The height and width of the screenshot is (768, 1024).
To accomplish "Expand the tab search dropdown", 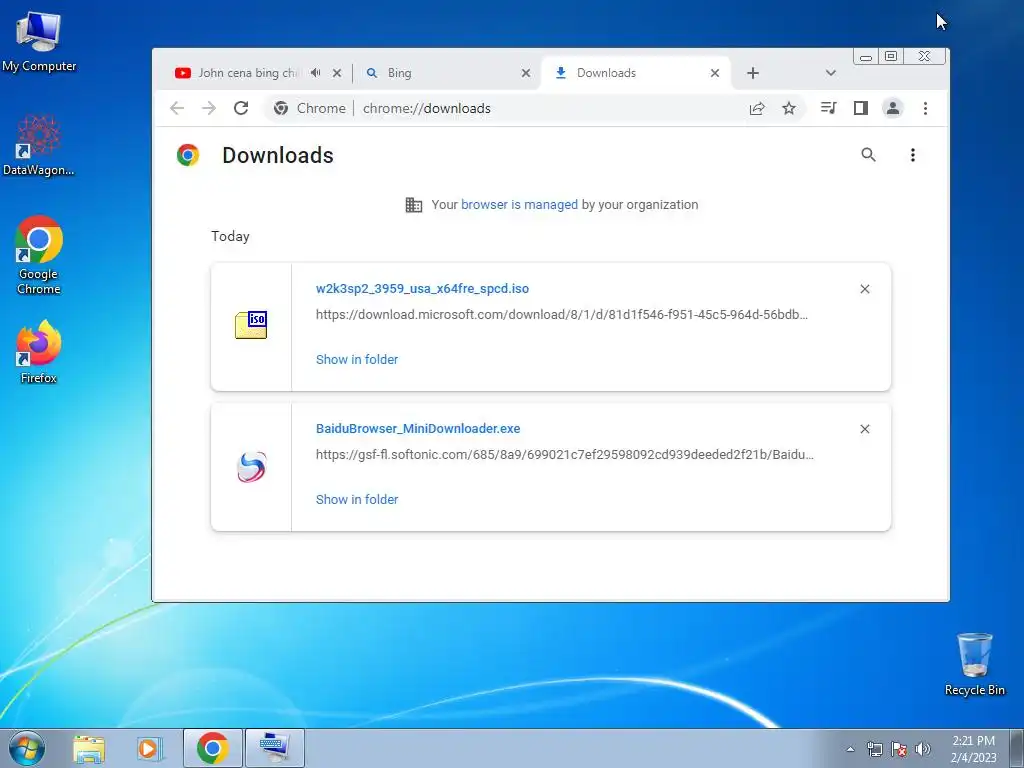I will click(x=831, y=73).
